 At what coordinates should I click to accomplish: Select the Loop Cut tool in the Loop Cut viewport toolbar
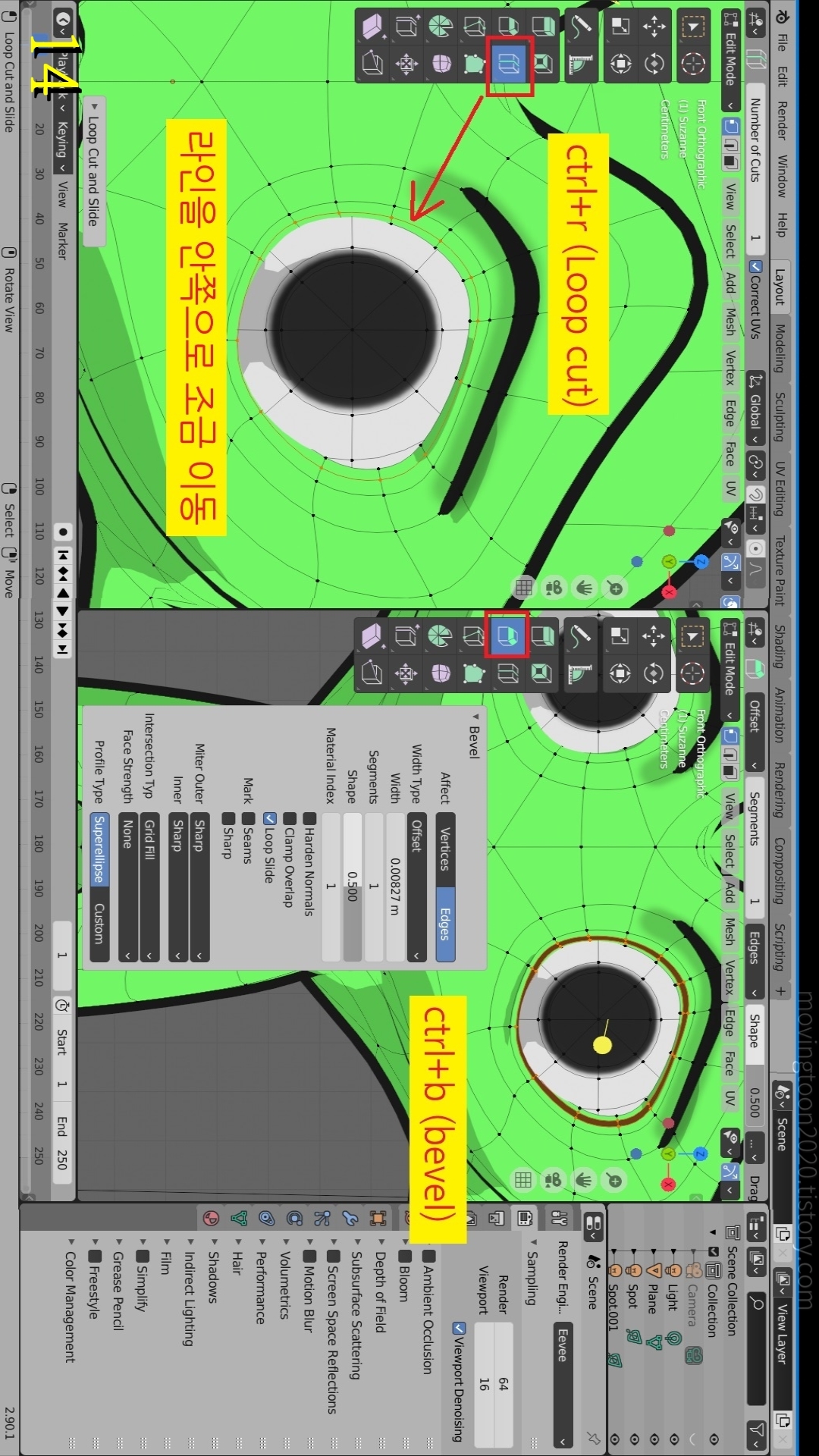[509, 64]
